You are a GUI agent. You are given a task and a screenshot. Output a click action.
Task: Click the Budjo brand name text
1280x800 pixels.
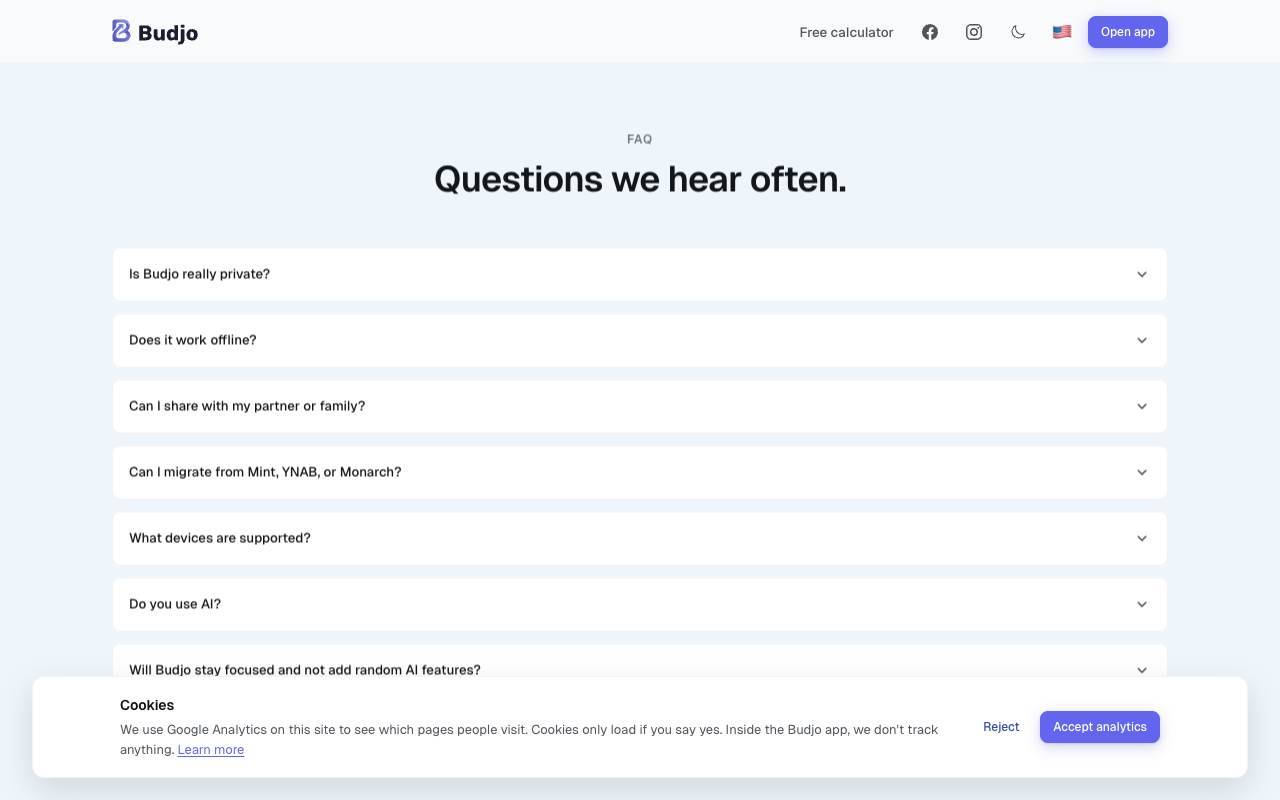point(168,32)
